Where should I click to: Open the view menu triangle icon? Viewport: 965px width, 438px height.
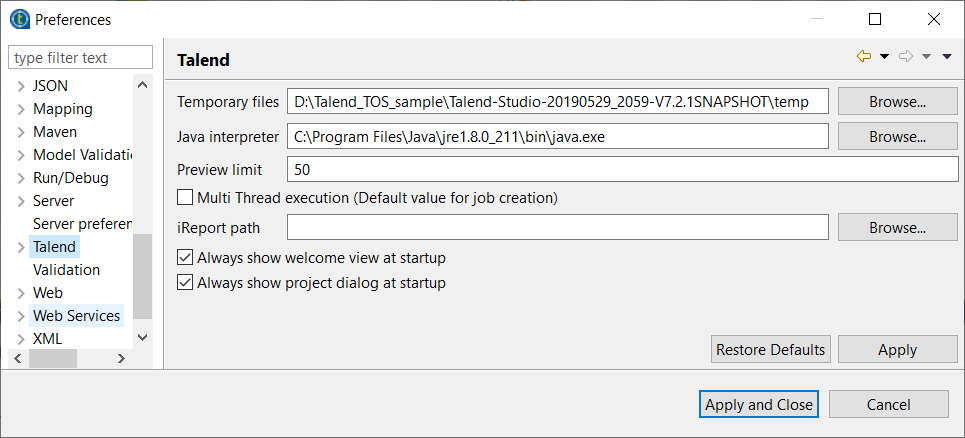pyautogui.click(x=947, y=57)
